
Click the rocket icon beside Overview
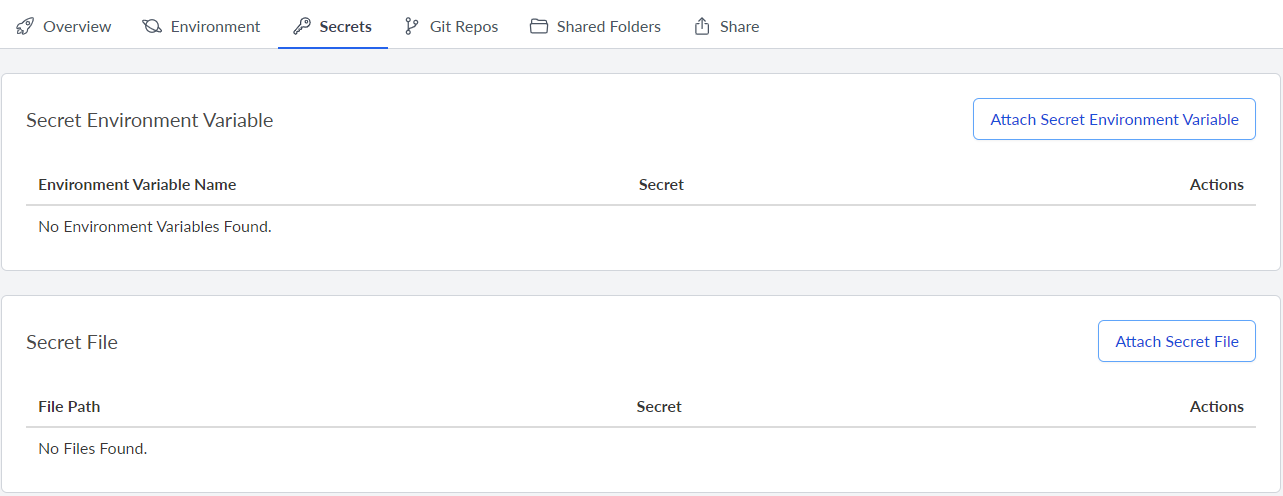26,27
